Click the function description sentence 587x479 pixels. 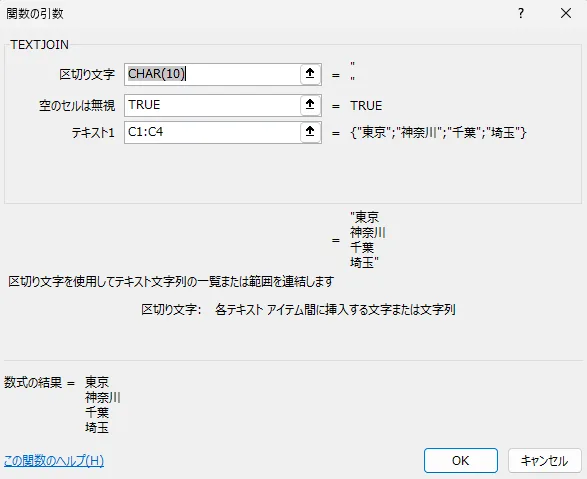coord(171,281)
